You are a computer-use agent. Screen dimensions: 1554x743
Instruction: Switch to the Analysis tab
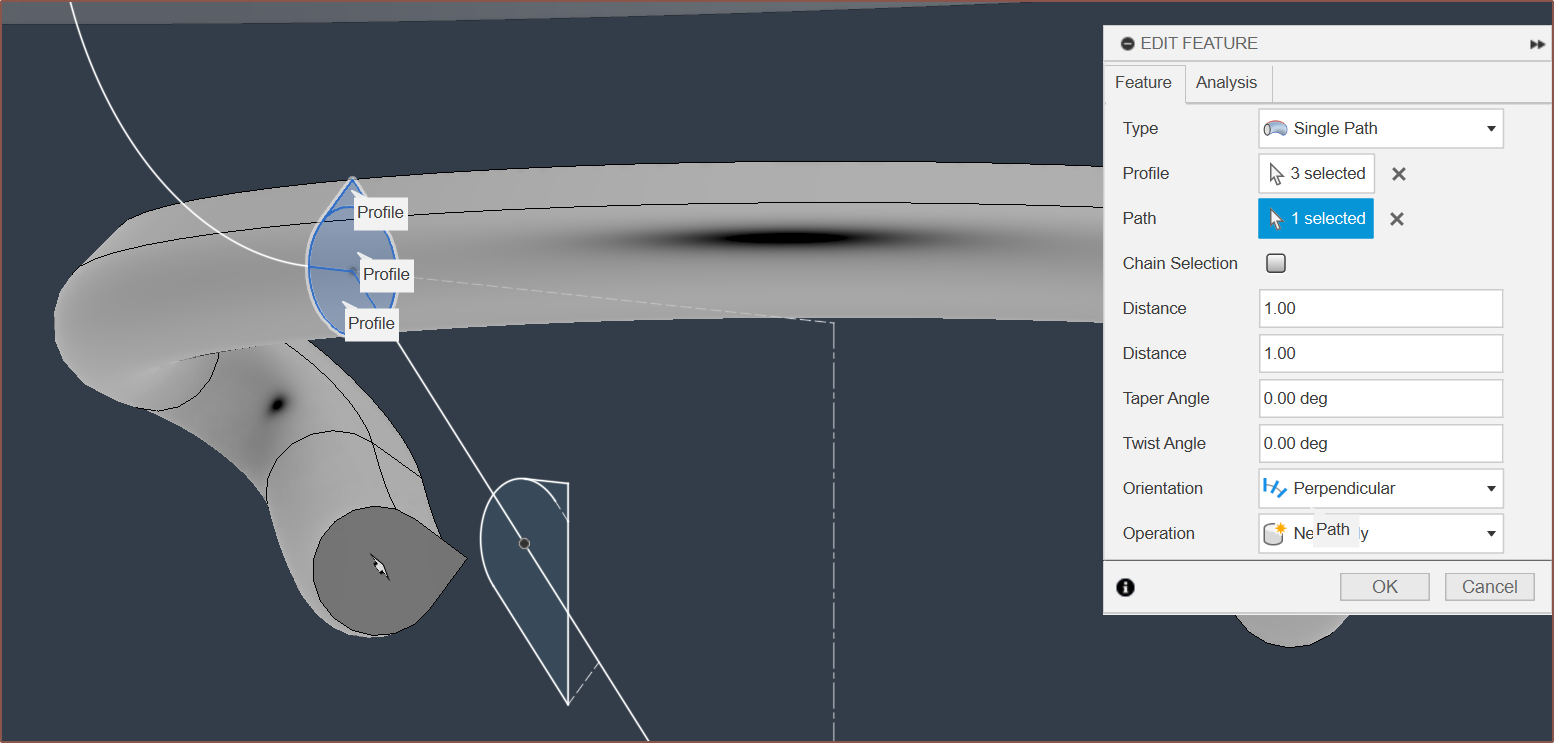[x=1226, y=83]
